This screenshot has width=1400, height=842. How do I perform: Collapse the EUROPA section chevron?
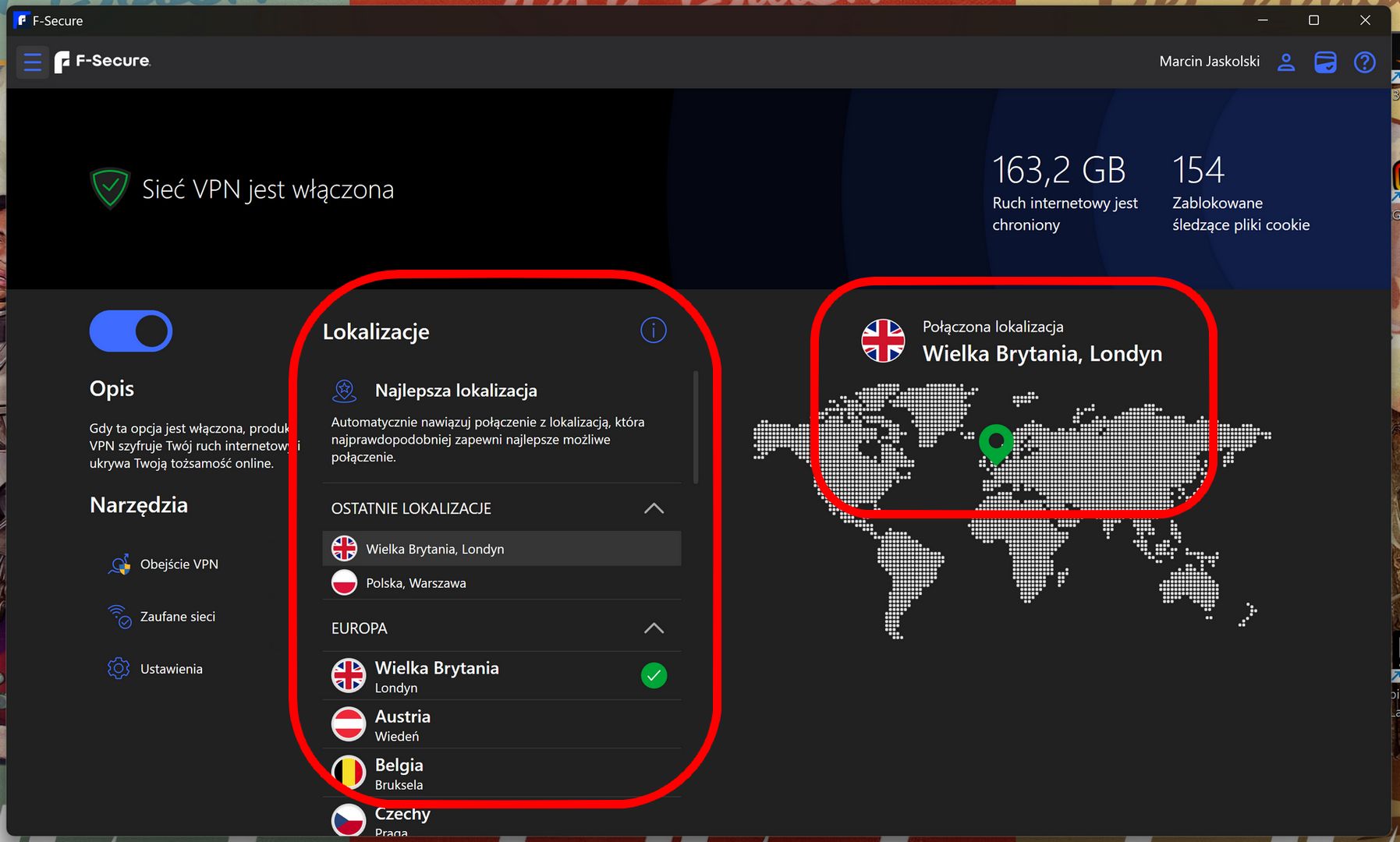(x=654, y=628)
